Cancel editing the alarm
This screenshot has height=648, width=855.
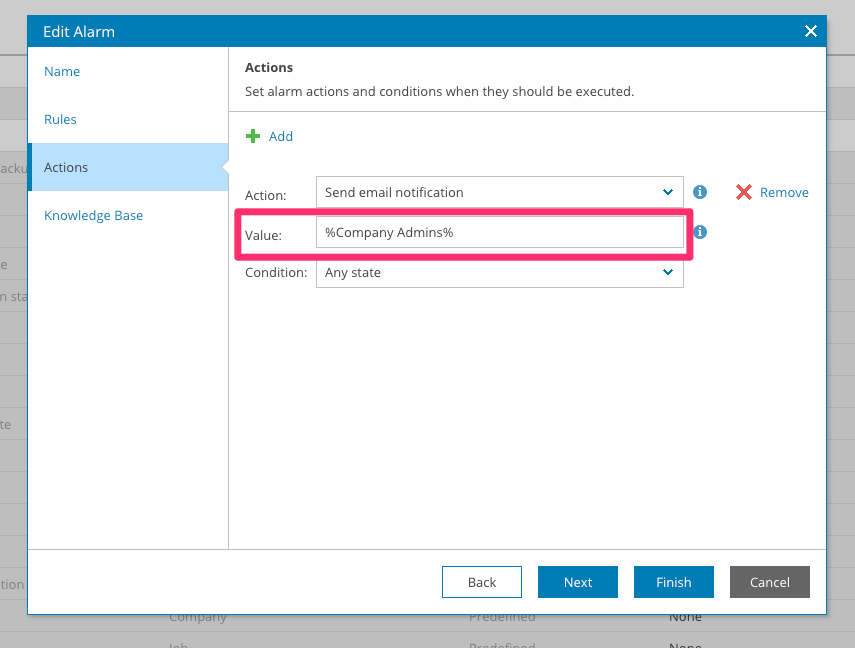pos(769,582)
